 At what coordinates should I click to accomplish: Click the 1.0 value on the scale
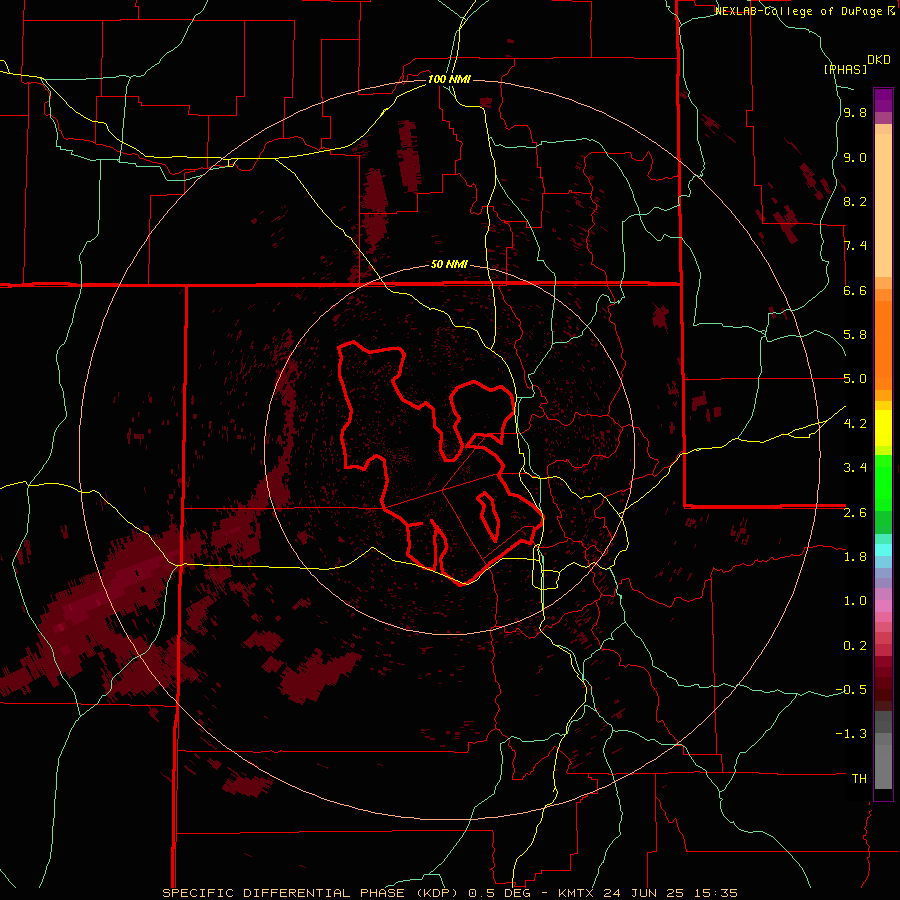(855, 601)
